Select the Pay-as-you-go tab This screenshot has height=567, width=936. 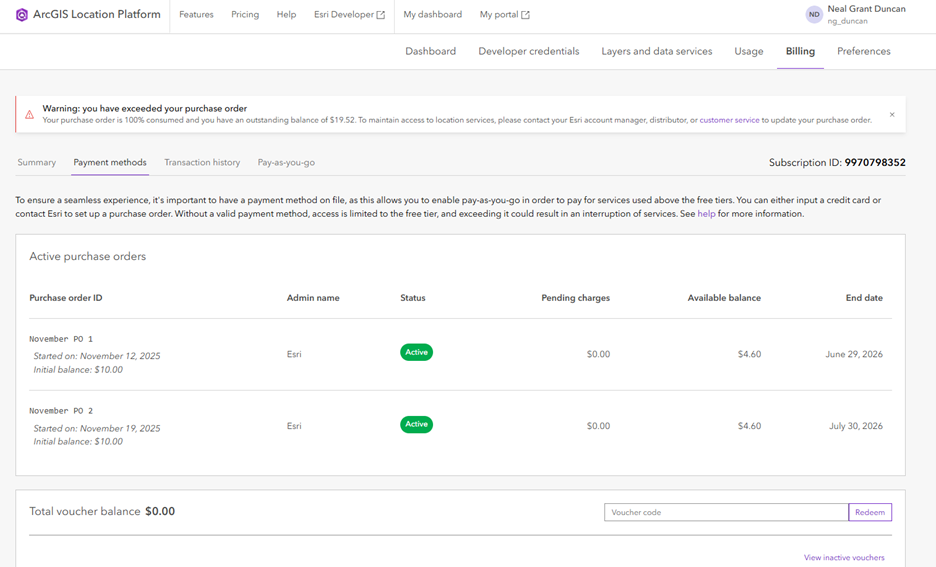coord(286,162)
